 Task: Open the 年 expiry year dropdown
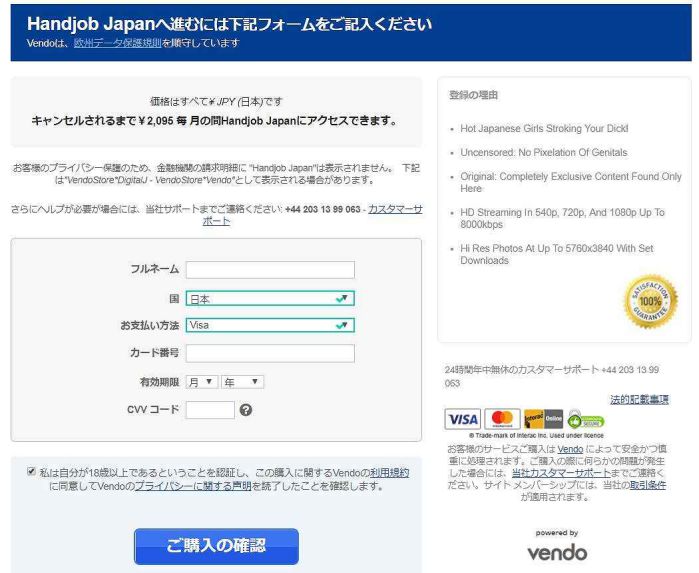click(x=243, y=382)
